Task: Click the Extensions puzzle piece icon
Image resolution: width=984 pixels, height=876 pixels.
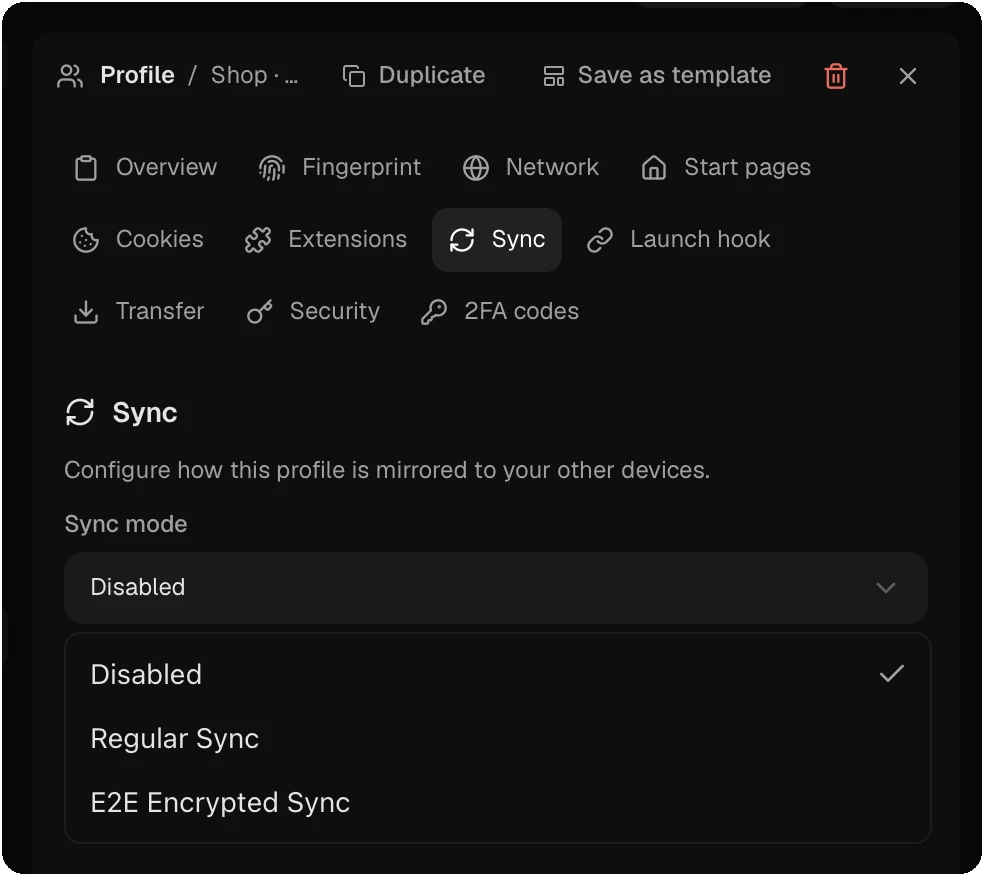Action: pyautogui.click(x=258, y=240)
